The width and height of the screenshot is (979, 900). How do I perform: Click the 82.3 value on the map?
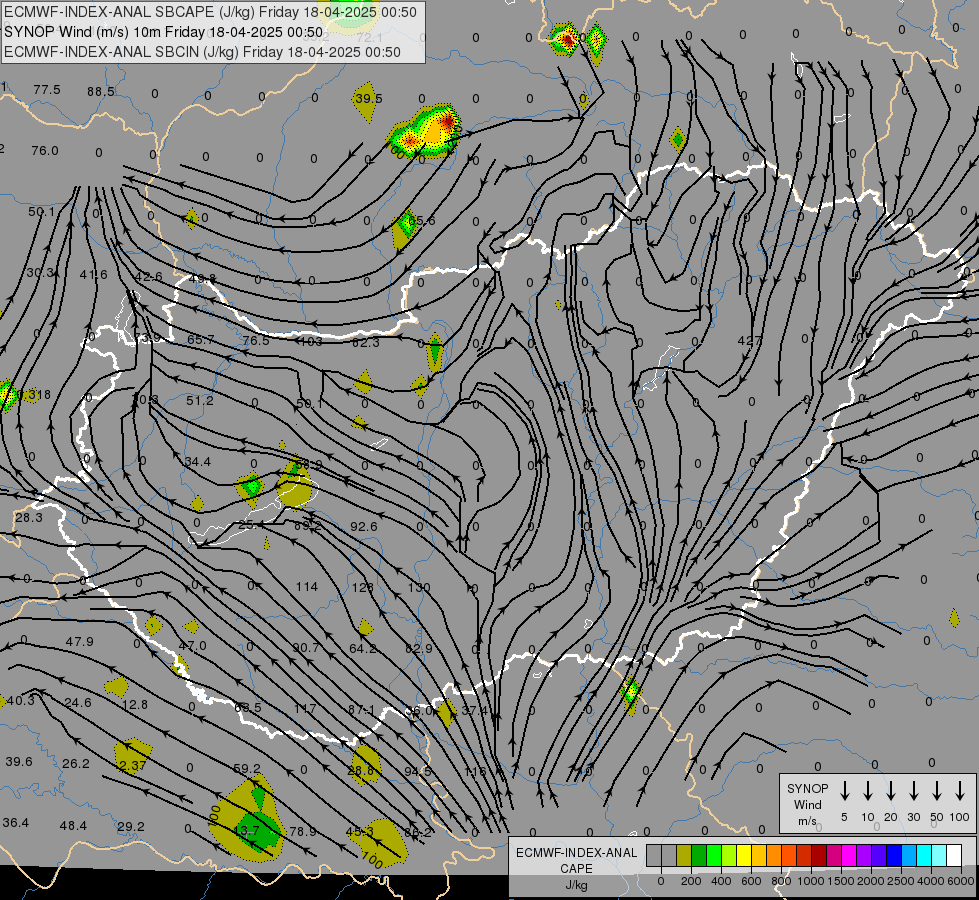click(x=365, y=342)
